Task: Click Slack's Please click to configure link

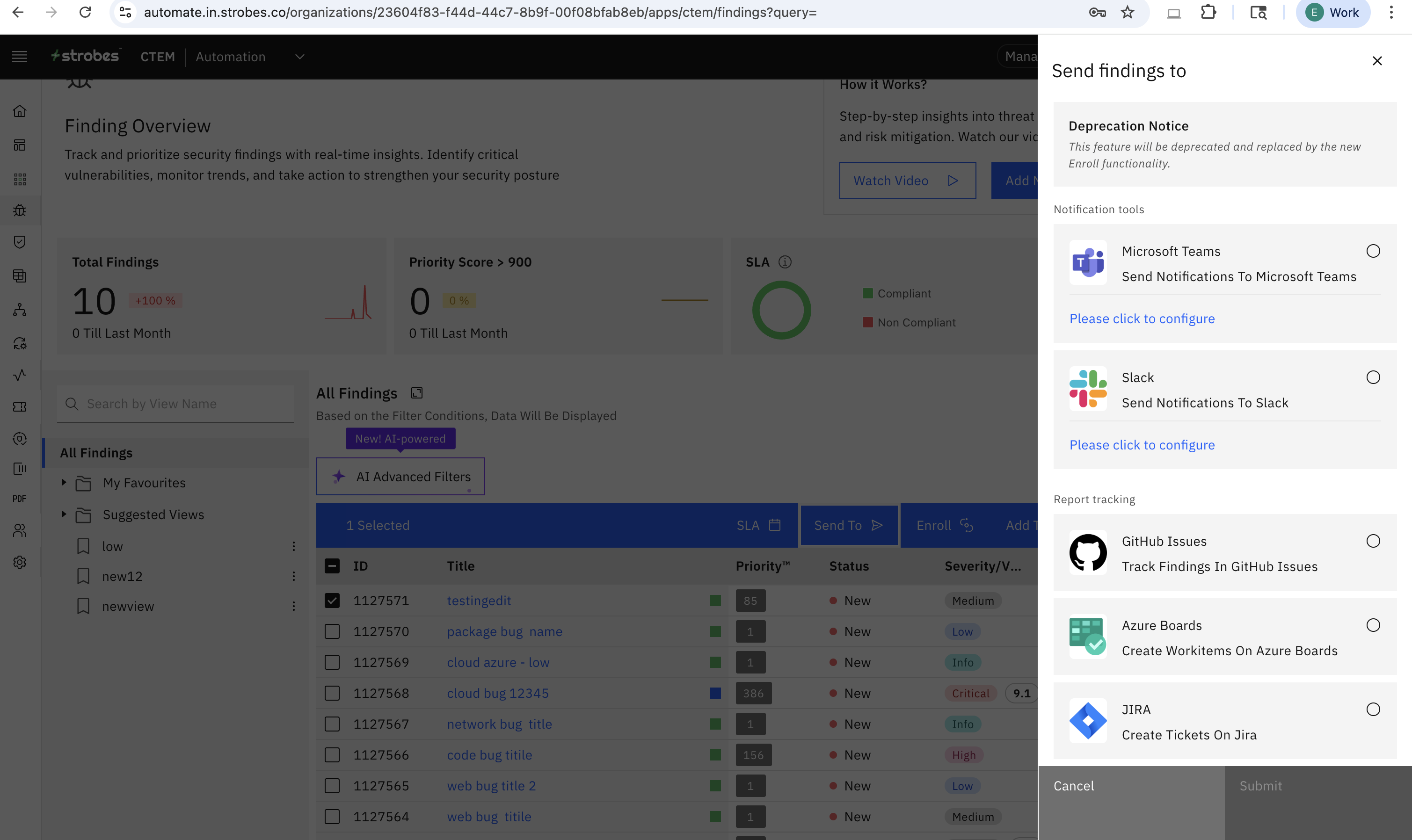Action: coord(1142,445)
